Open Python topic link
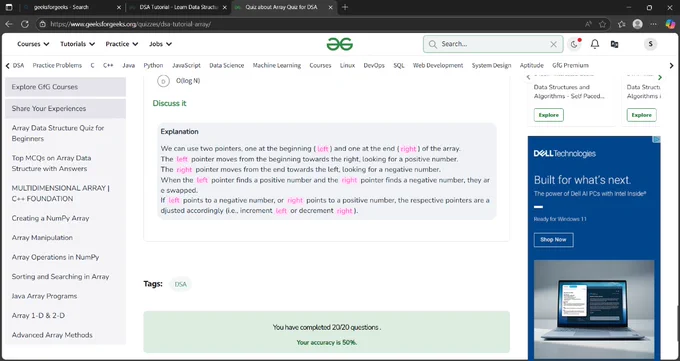 [154, 66]
